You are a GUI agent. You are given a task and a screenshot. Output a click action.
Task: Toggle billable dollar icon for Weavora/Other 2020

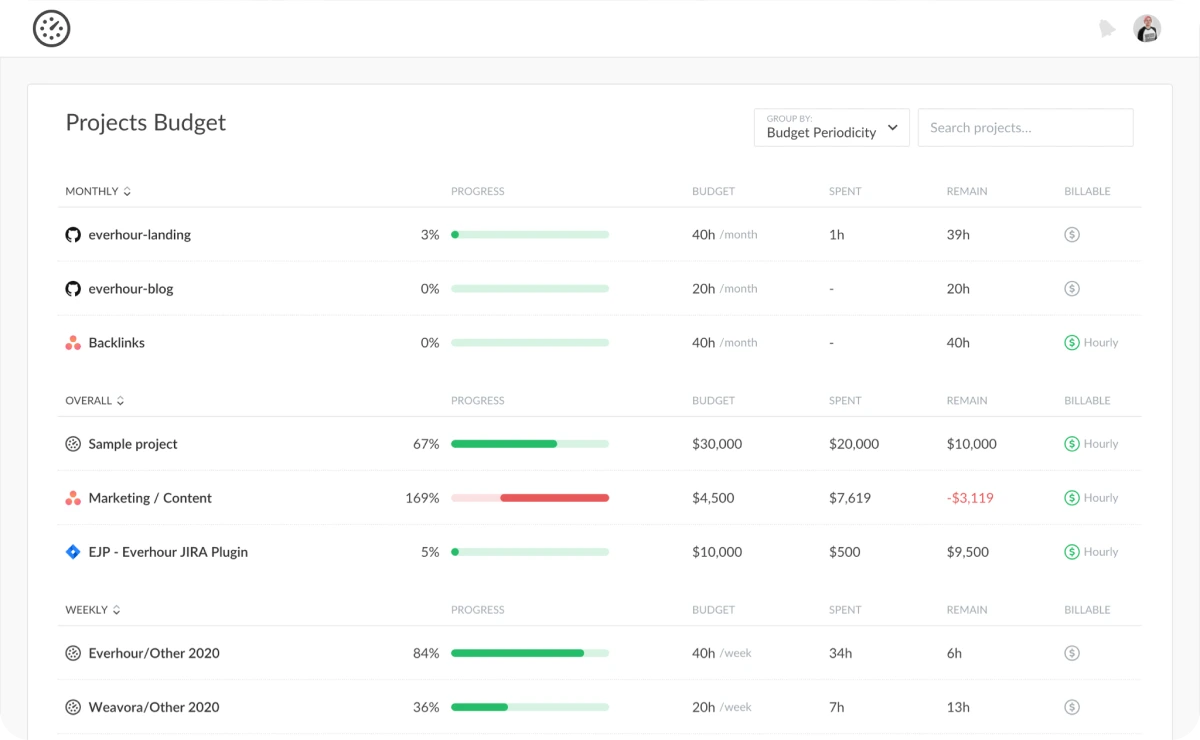(x=1072, y=707)
